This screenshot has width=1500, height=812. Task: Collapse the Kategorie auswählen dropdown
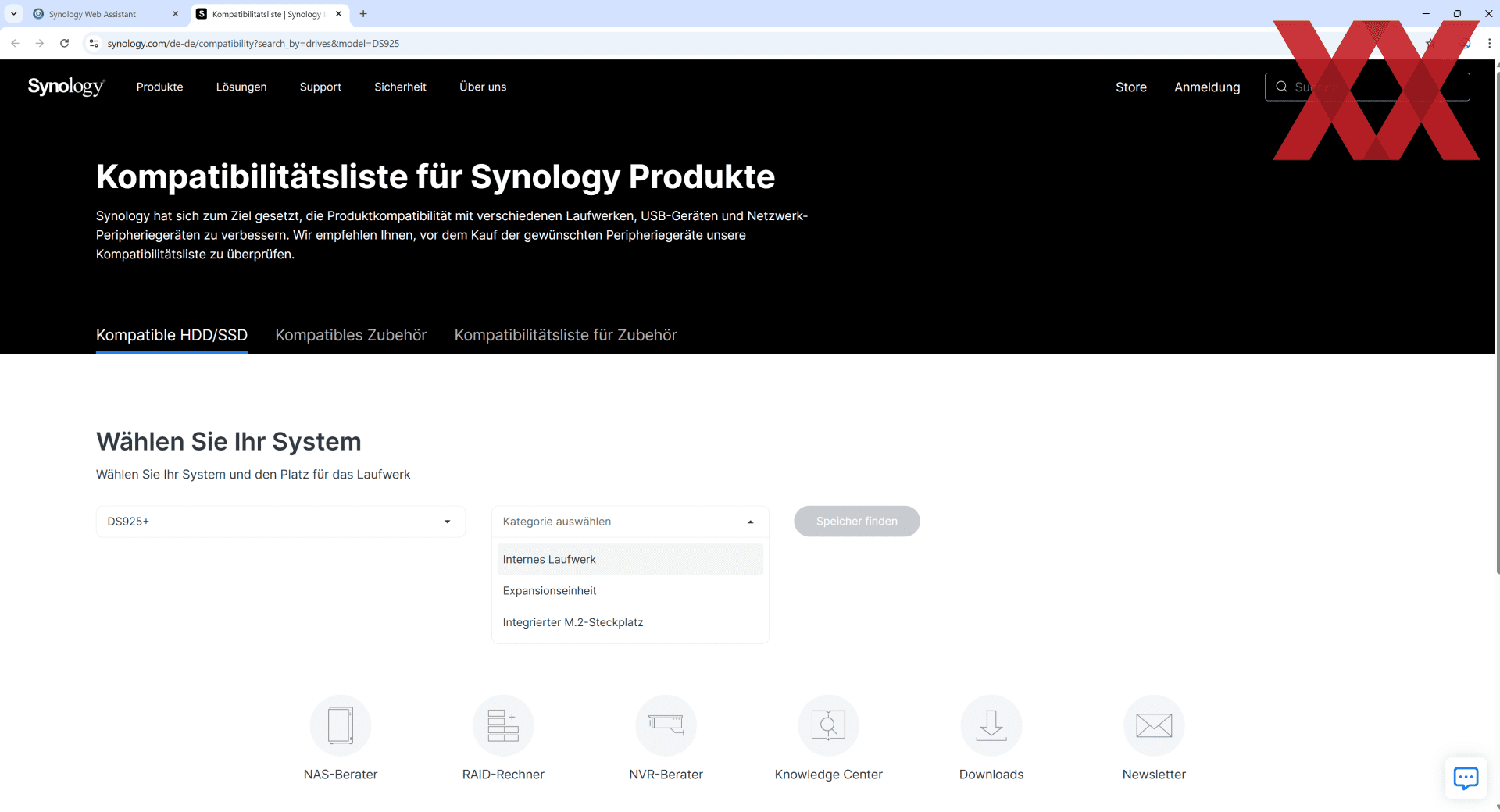630,522
